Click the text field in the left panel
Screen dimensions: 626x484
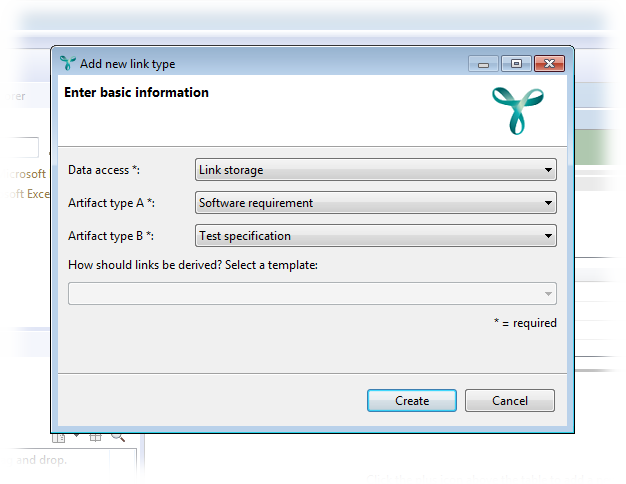pyautogui.click(x=19, y=147)
